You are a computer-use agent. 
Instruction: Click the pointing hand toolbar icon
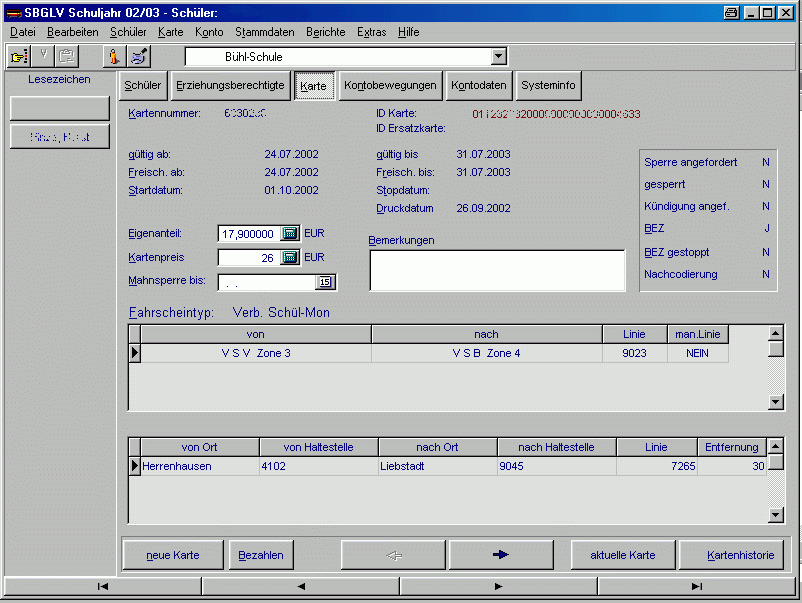pyautogui.click(x=19, y=56)
